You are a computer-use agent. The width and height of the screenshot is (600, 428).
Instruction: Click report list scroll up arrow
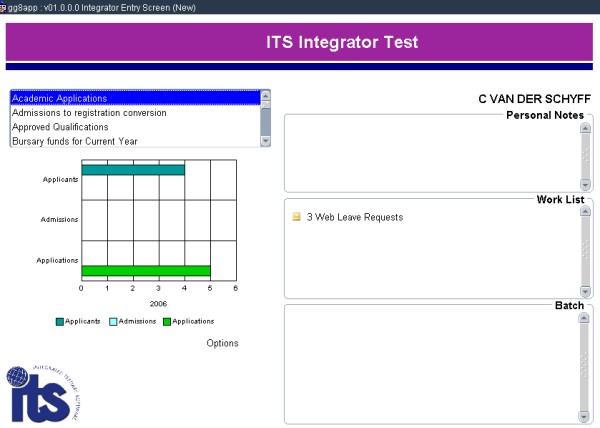pos(265,95)
